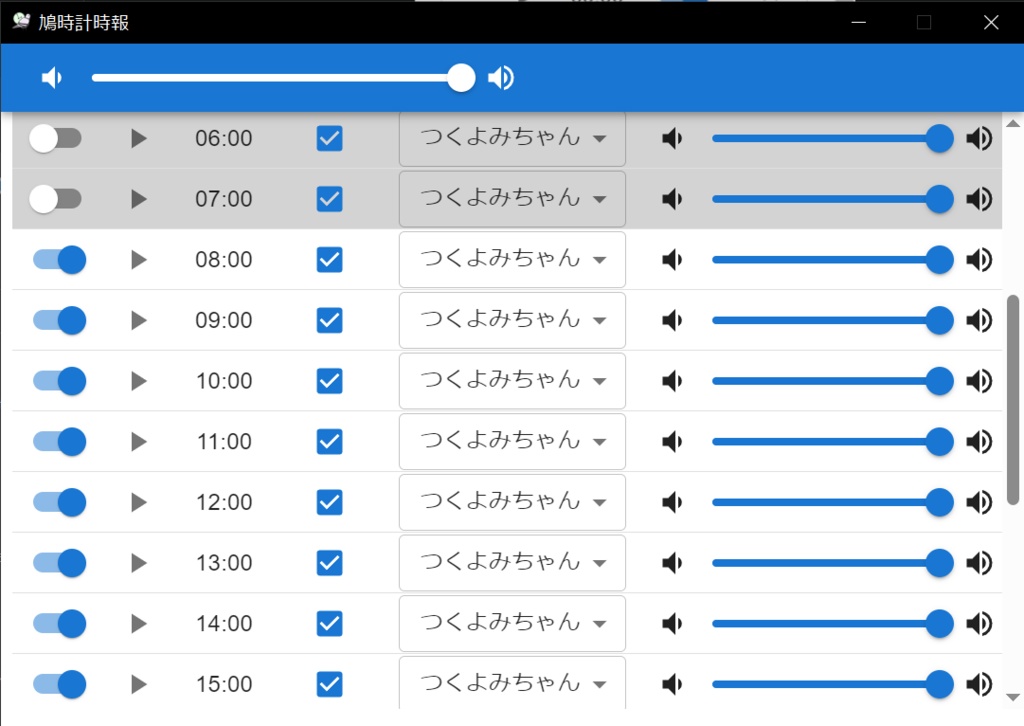The height and width of the screenshot is (726, 1024).
Task: Open the 14:00 voice dropdown
Action: coord(512,623)
